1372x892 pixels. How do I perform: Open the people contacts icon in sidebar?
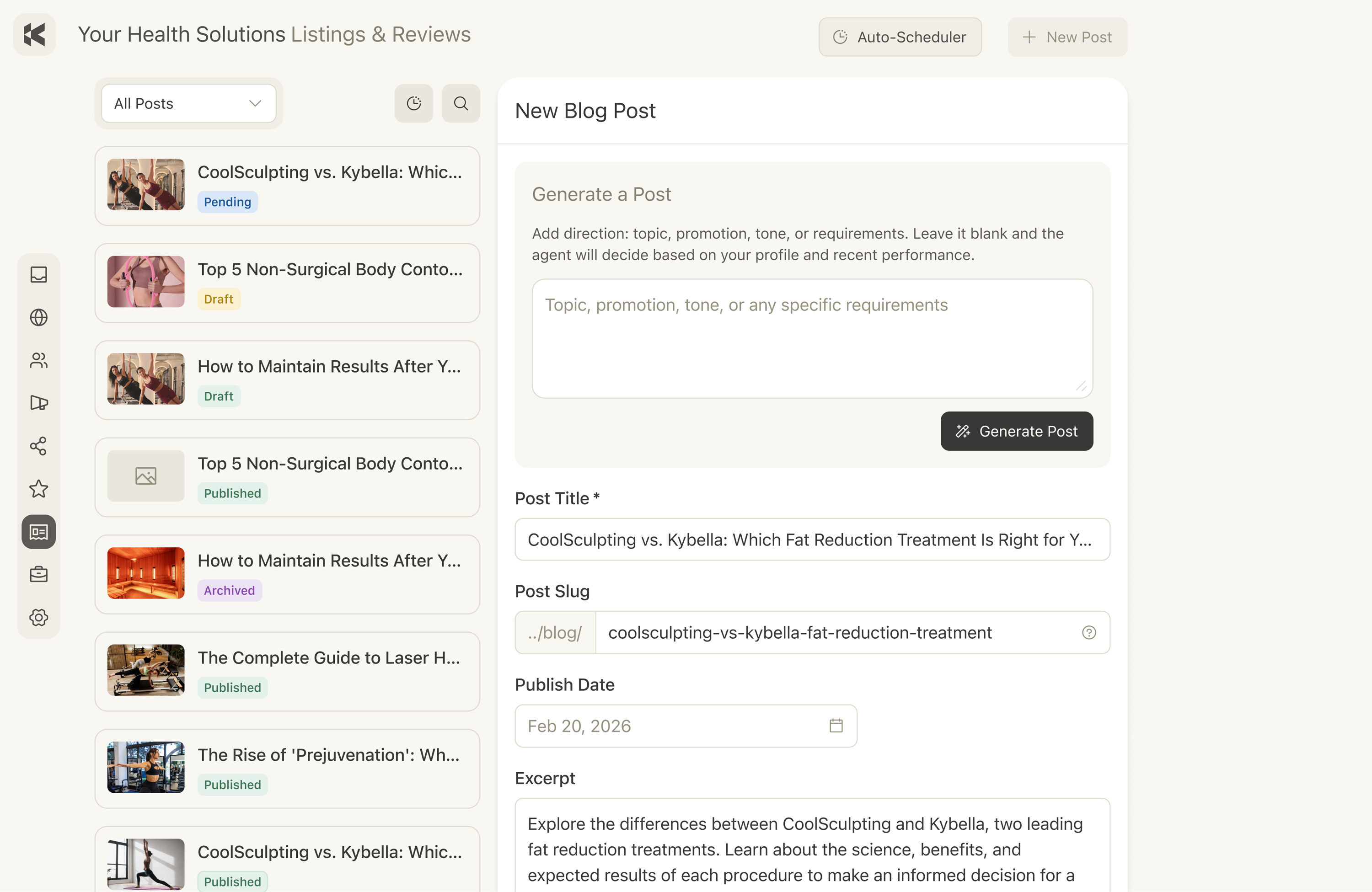(x=38, y=360)
